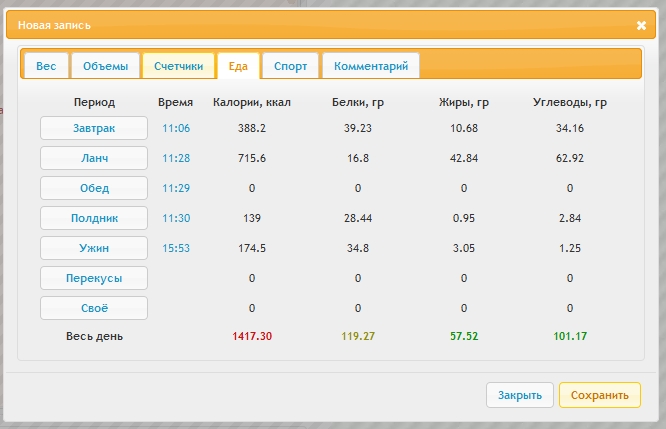Switch to the Вес tab

[x=46, y=66]
